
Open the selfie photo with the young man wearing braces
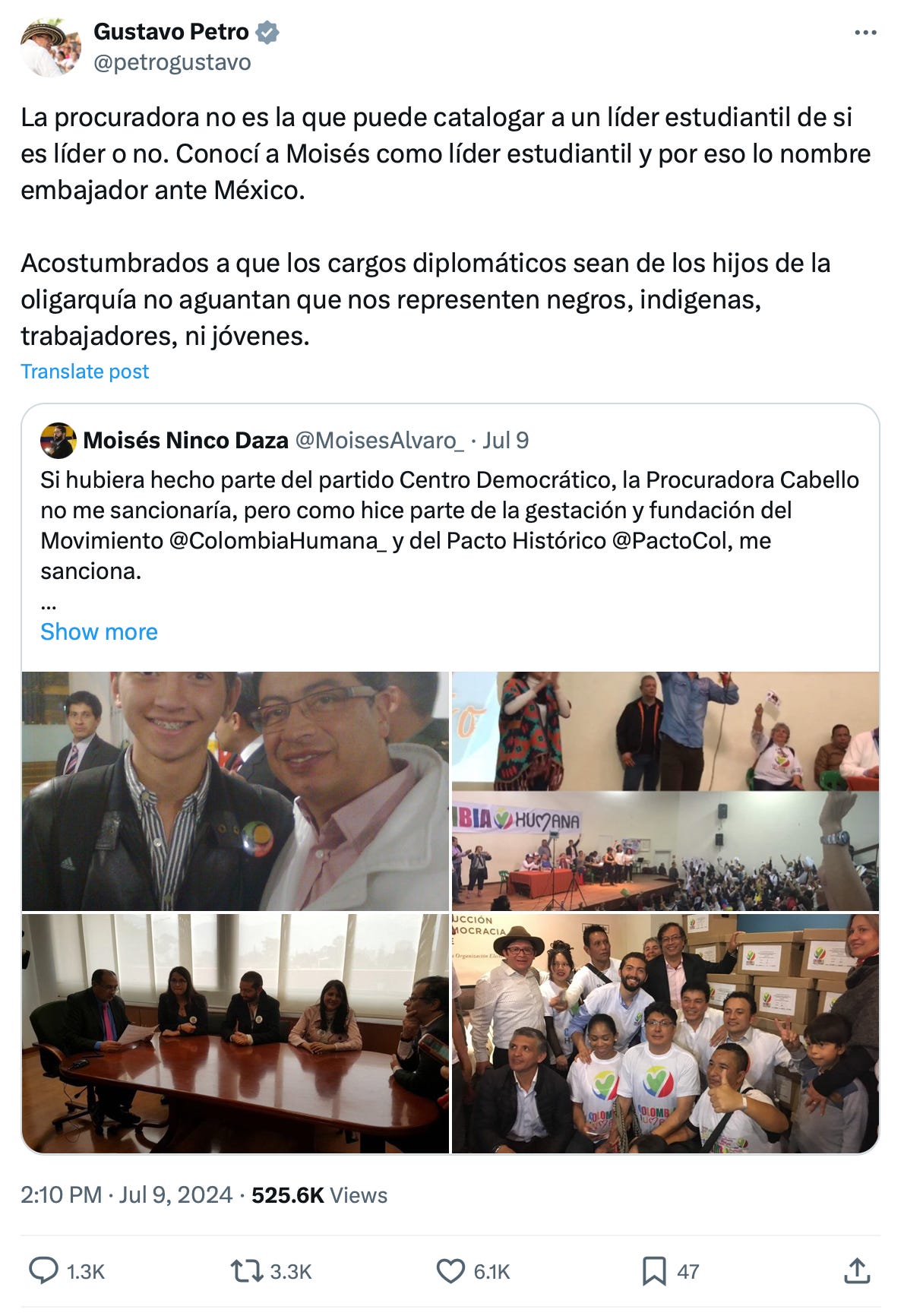coord(235,791)
